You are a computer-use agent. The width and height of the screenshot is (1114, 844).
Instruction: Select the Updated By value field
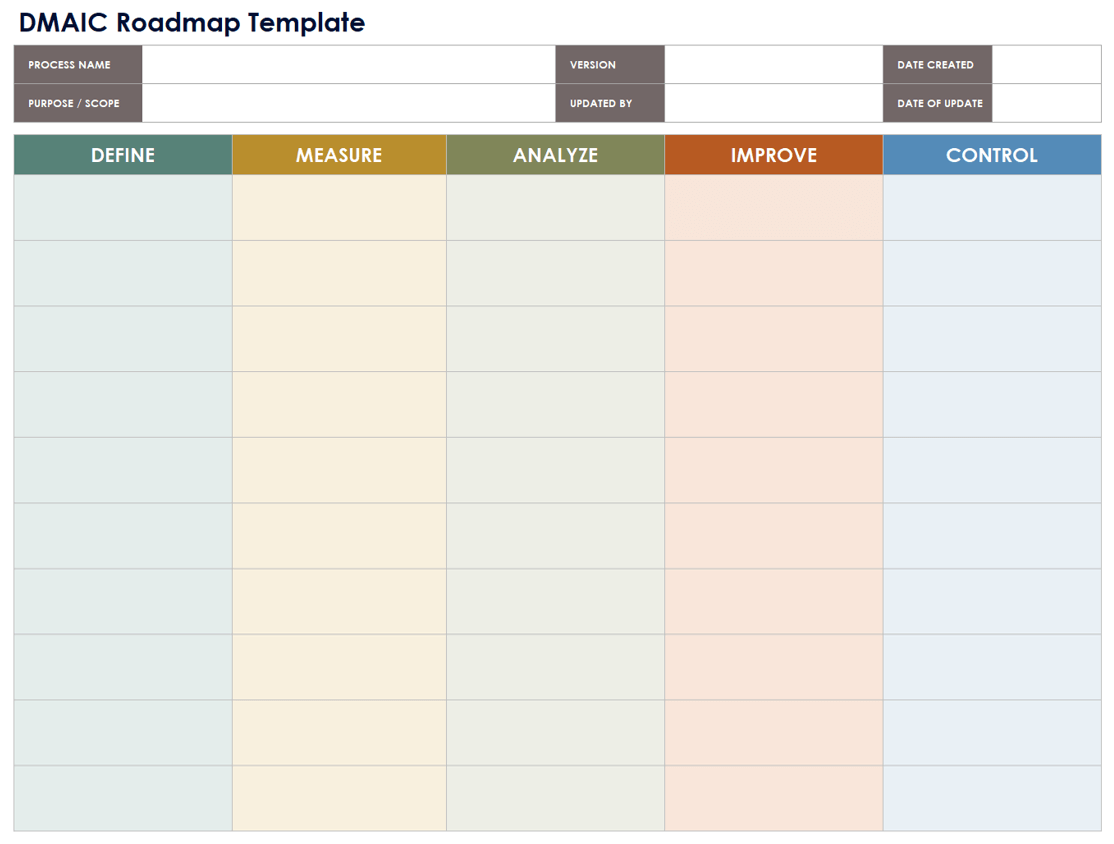(773, 103)
